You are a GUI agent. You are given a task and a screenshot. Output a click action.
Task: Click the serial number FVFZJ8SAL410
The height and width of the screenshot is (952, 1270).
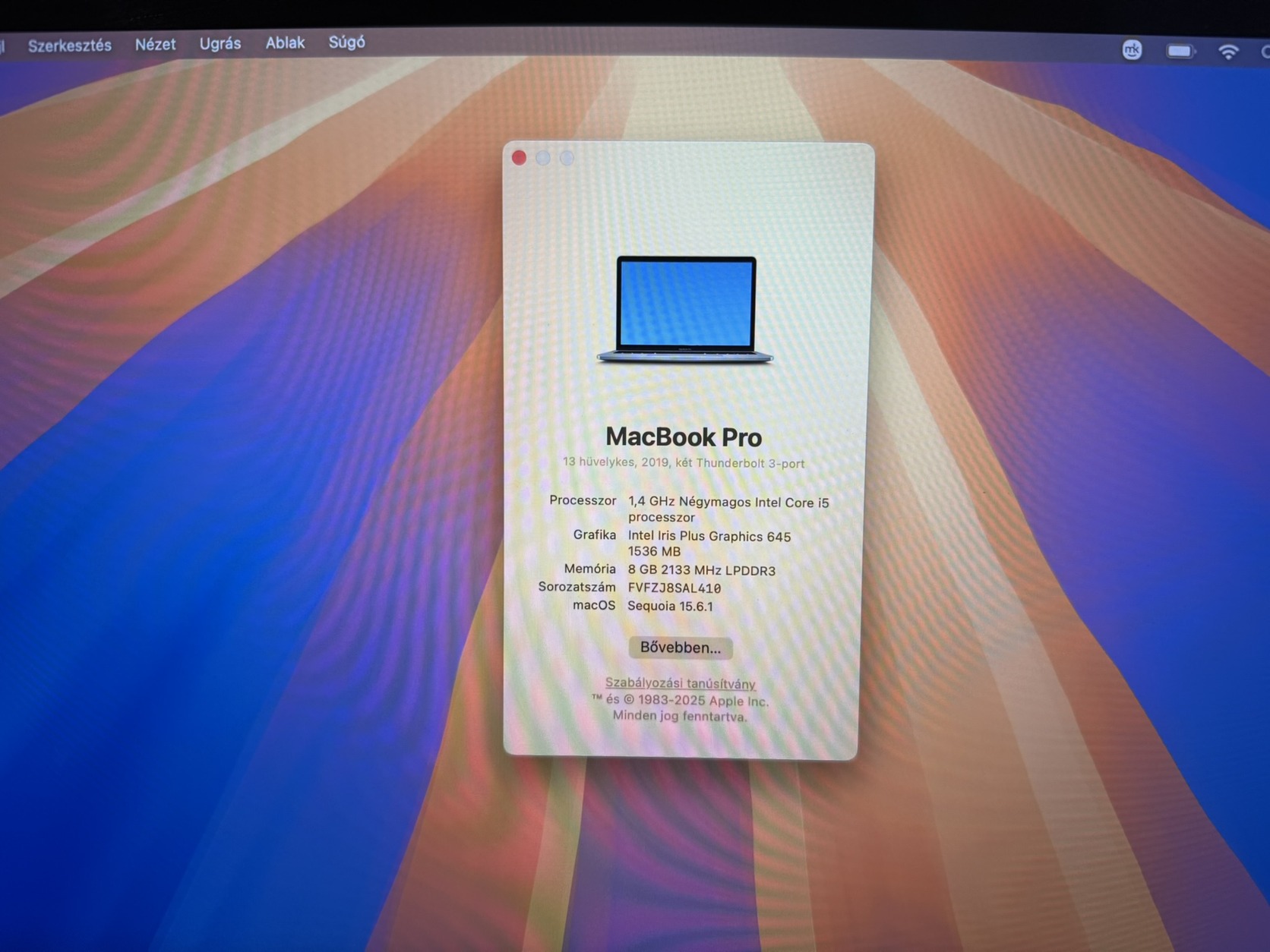[674, 588]
